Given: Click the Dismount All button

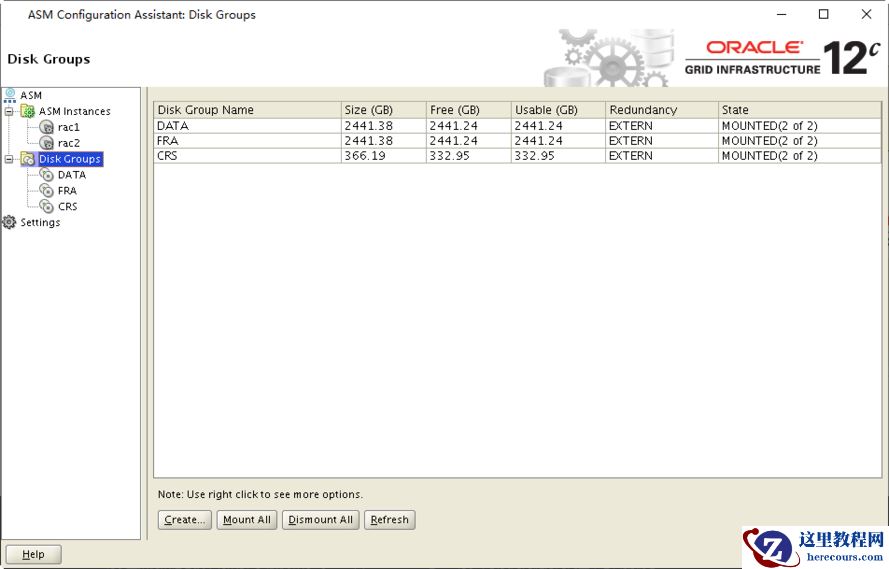Looking at the screenshot, I should point(320,520).
